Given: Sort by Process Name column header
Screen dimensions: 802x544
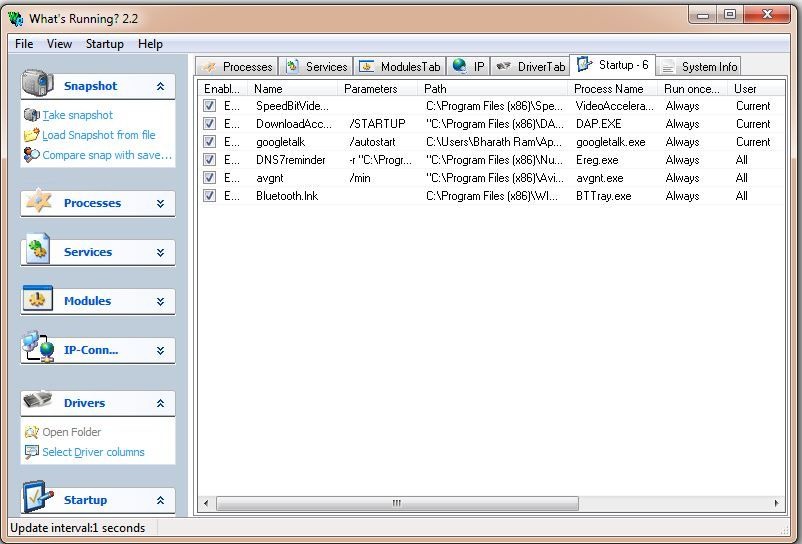Looking at the screenshot, I should click(x=608, y=89).
